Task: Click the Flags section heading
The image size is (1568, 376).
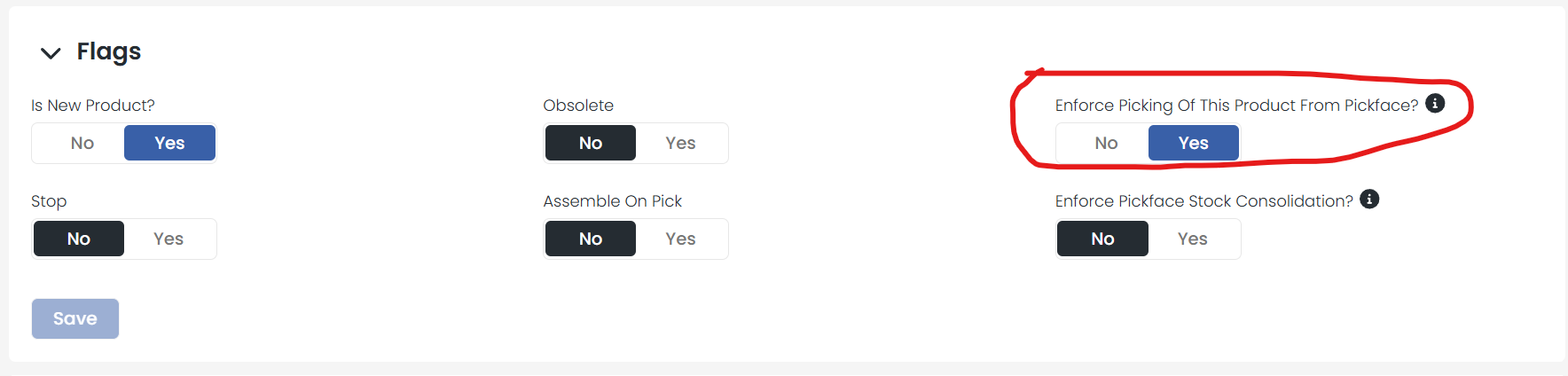Action: click(109, 51)
